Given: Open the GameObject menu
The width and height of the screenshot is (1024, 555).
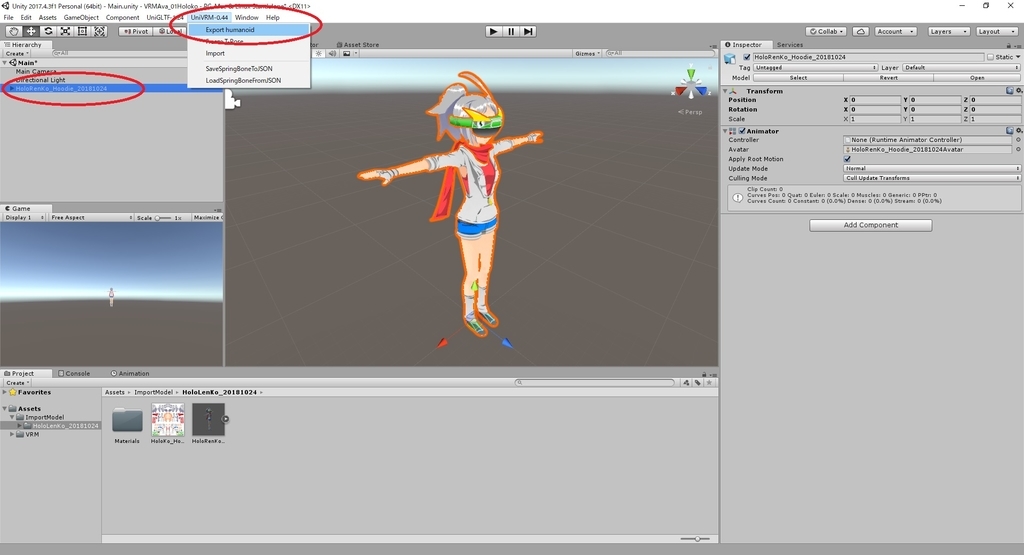Looking at the screenshot, I should 81,18.
